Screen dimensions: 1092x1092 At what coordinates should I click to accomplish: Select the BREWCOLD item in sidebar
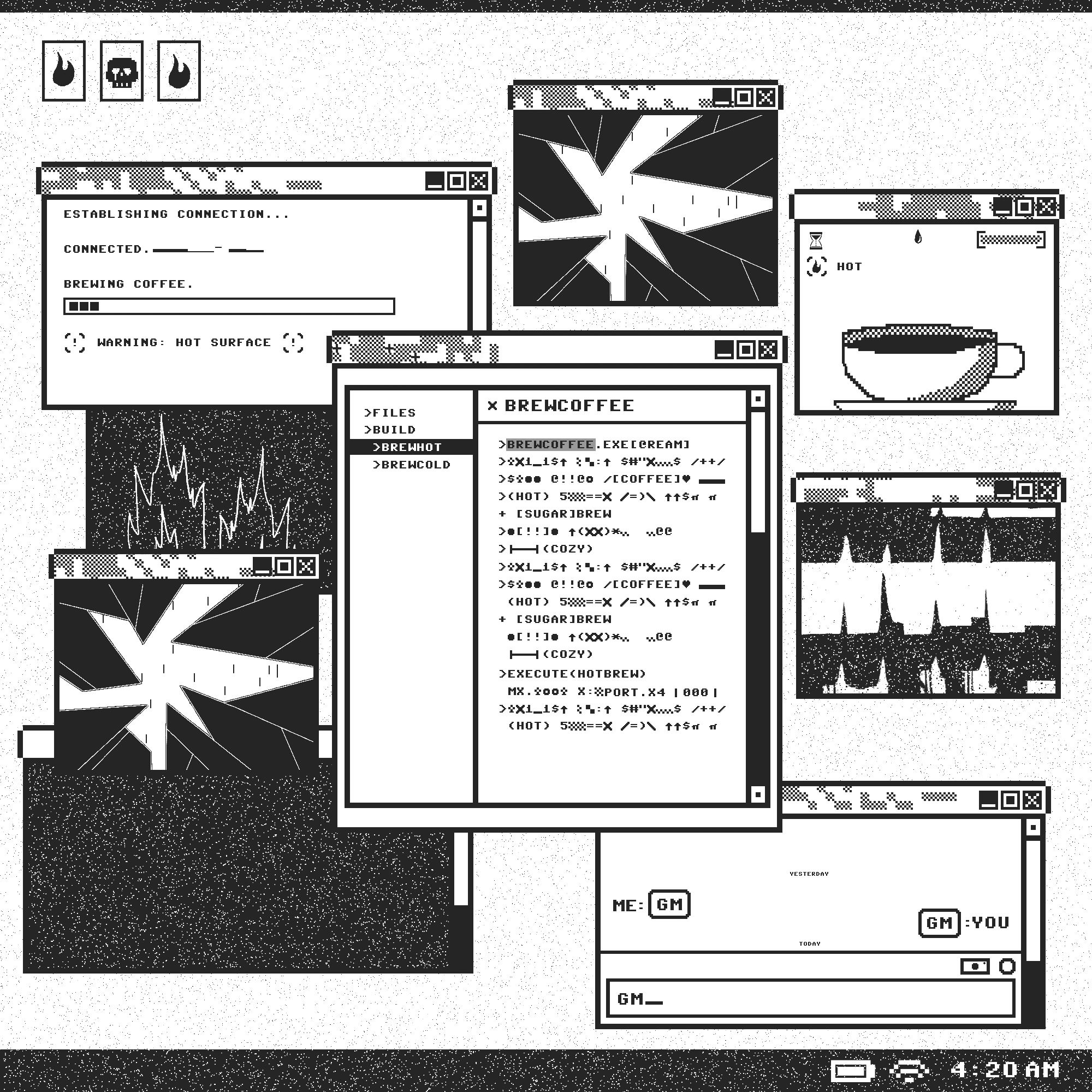tap(412, 465)
